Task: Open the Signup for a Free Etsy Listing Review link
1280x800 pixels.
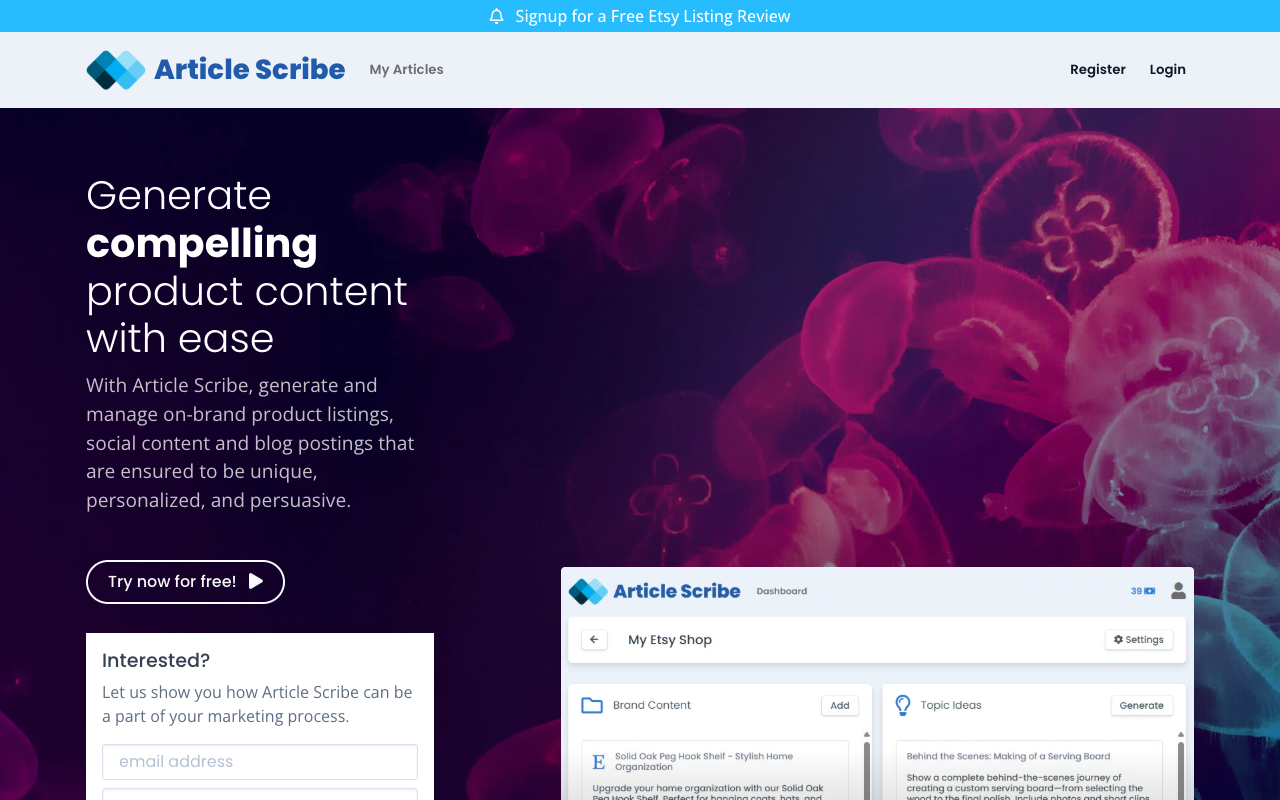Action: [x=653, y=16]
